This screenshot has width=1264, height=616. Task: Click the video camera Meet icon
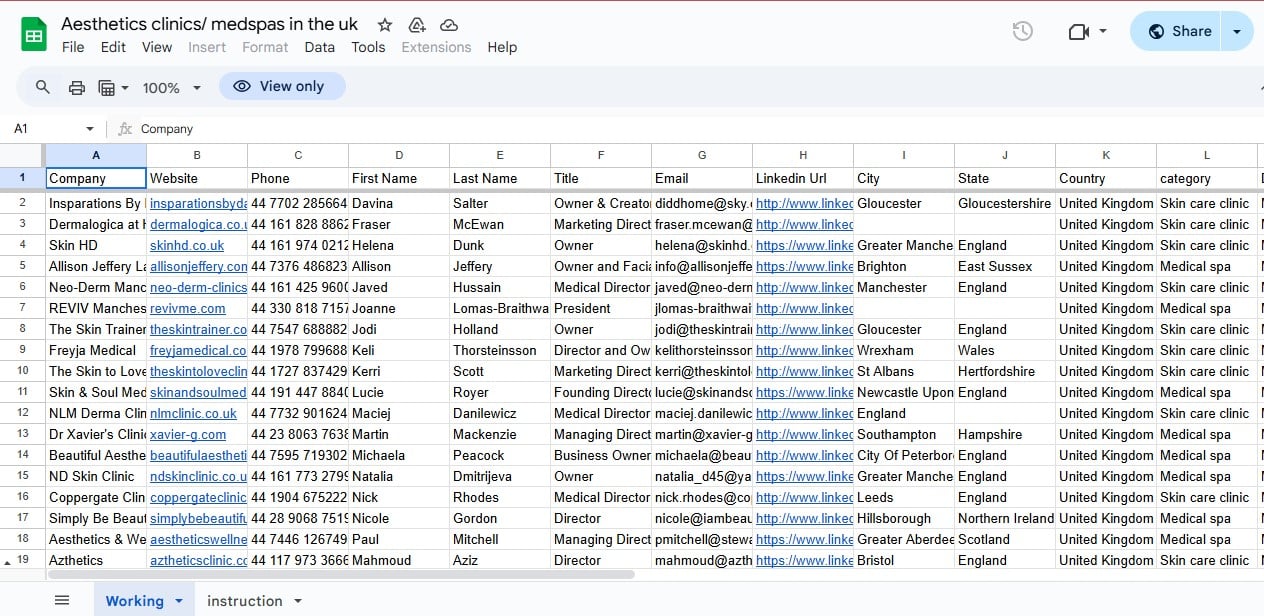(1080, 31)
